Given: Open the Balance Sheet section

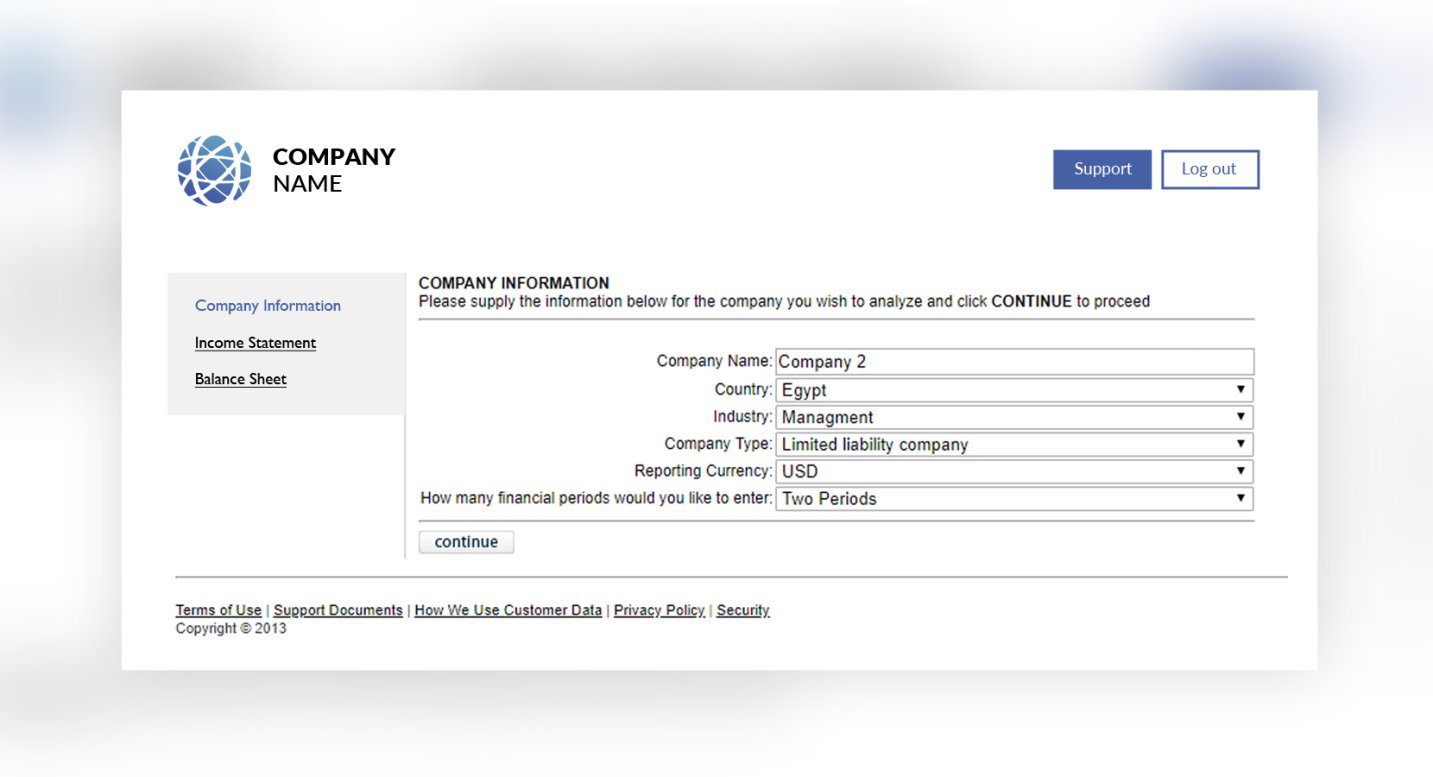Looking at the screenshot, I should point(240,379).
